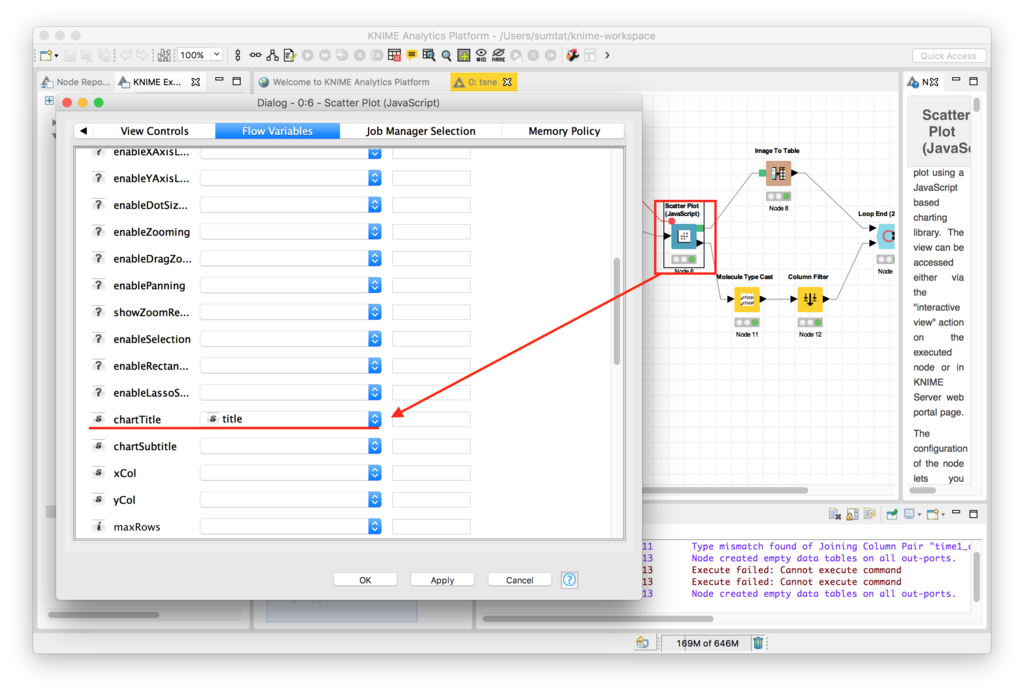This screenshot has height=693, width=1024.
Task: Select the Scatter Plot (JavaScript) node
Action: 684,236
